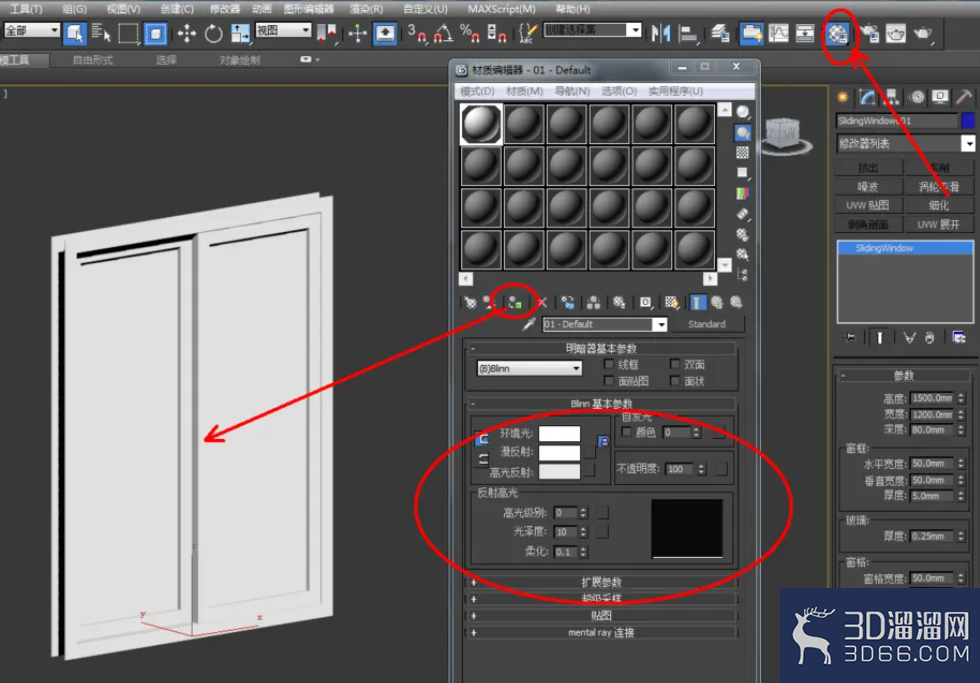980x683 pixels.
Task: Expand the 贴图 (Maps) rollout
Action: click(601, 616)
